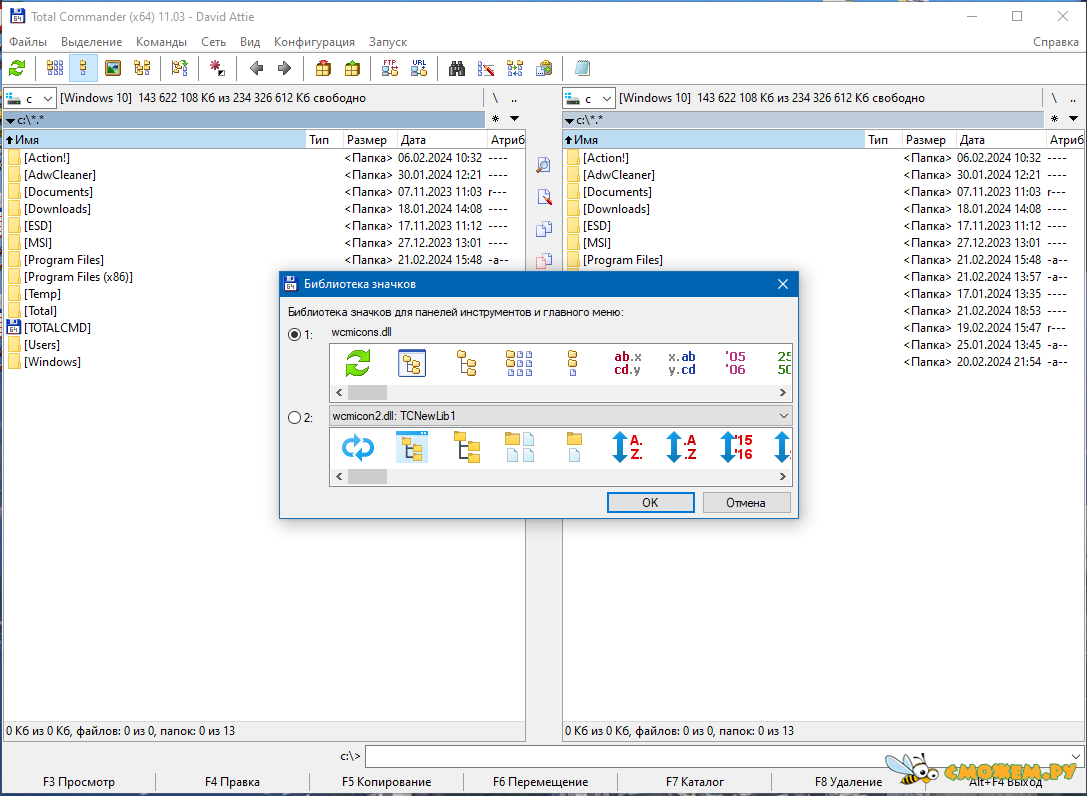
Task: Click library 1 horizontal scrollbar thumb
Action: coord(367,392)
